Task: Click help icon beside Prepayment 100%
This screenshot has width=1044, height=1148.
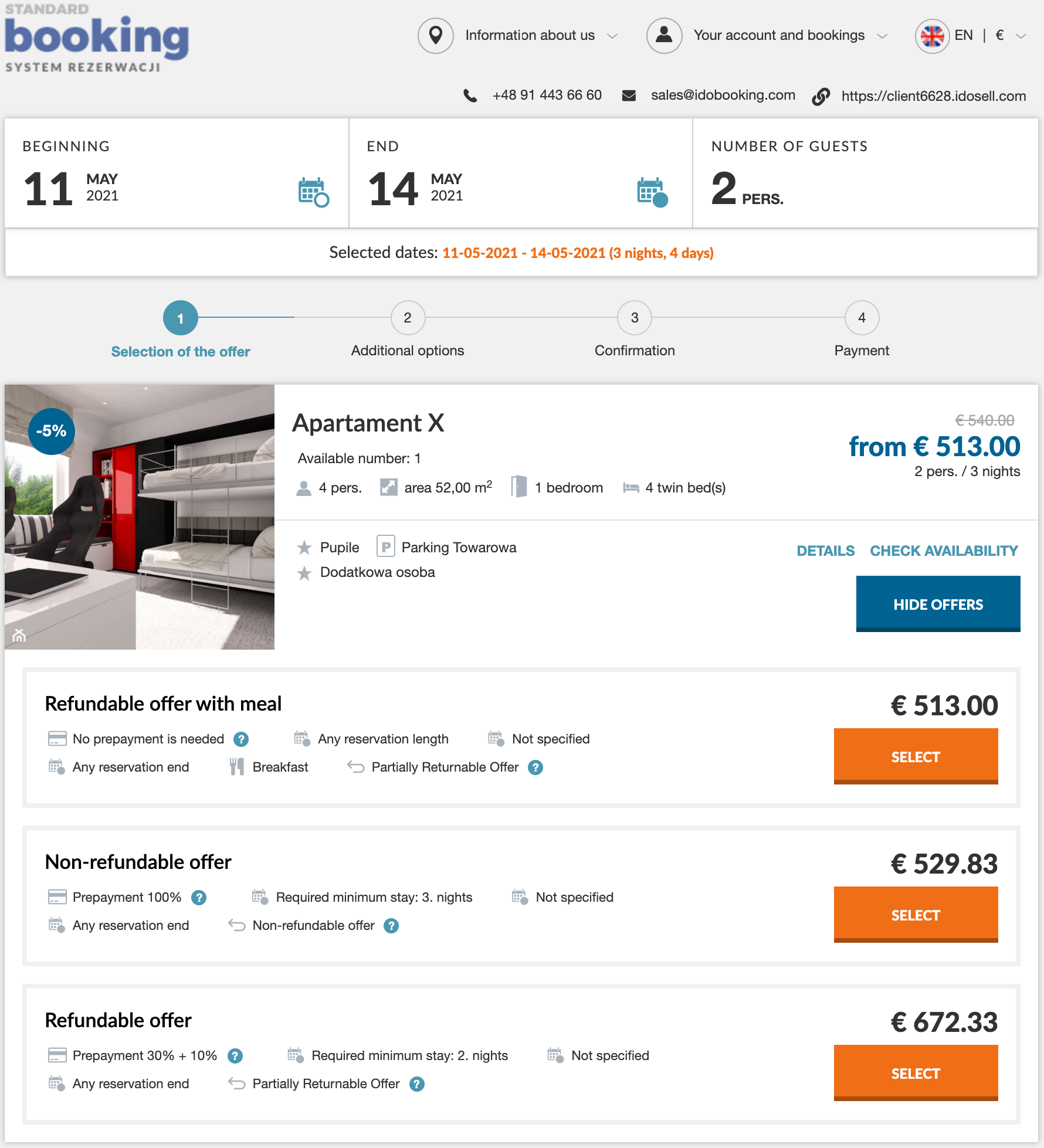Action: [x=199, y=898]
